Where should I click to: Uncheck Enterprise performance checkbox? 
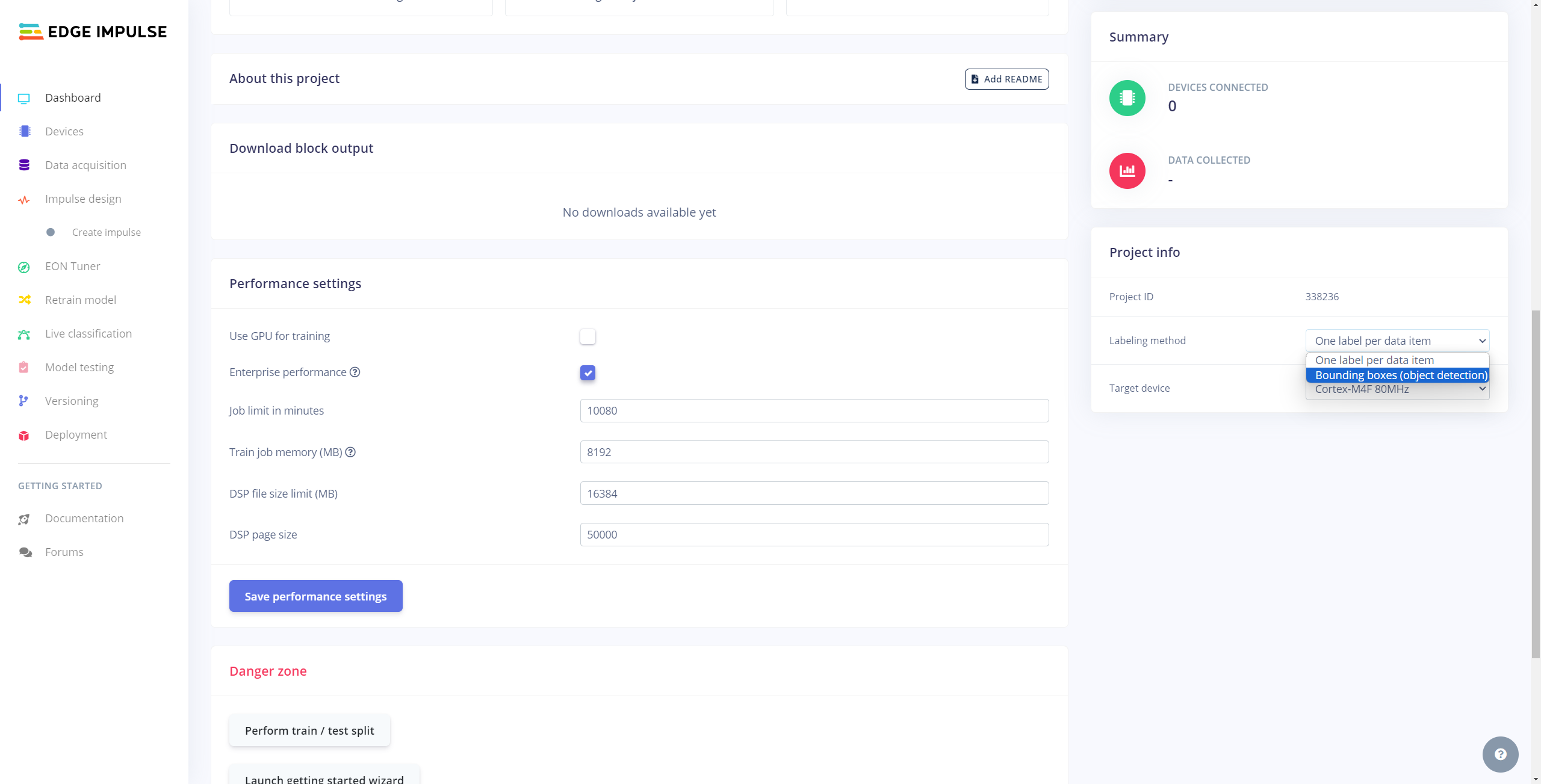coord(588,373)
